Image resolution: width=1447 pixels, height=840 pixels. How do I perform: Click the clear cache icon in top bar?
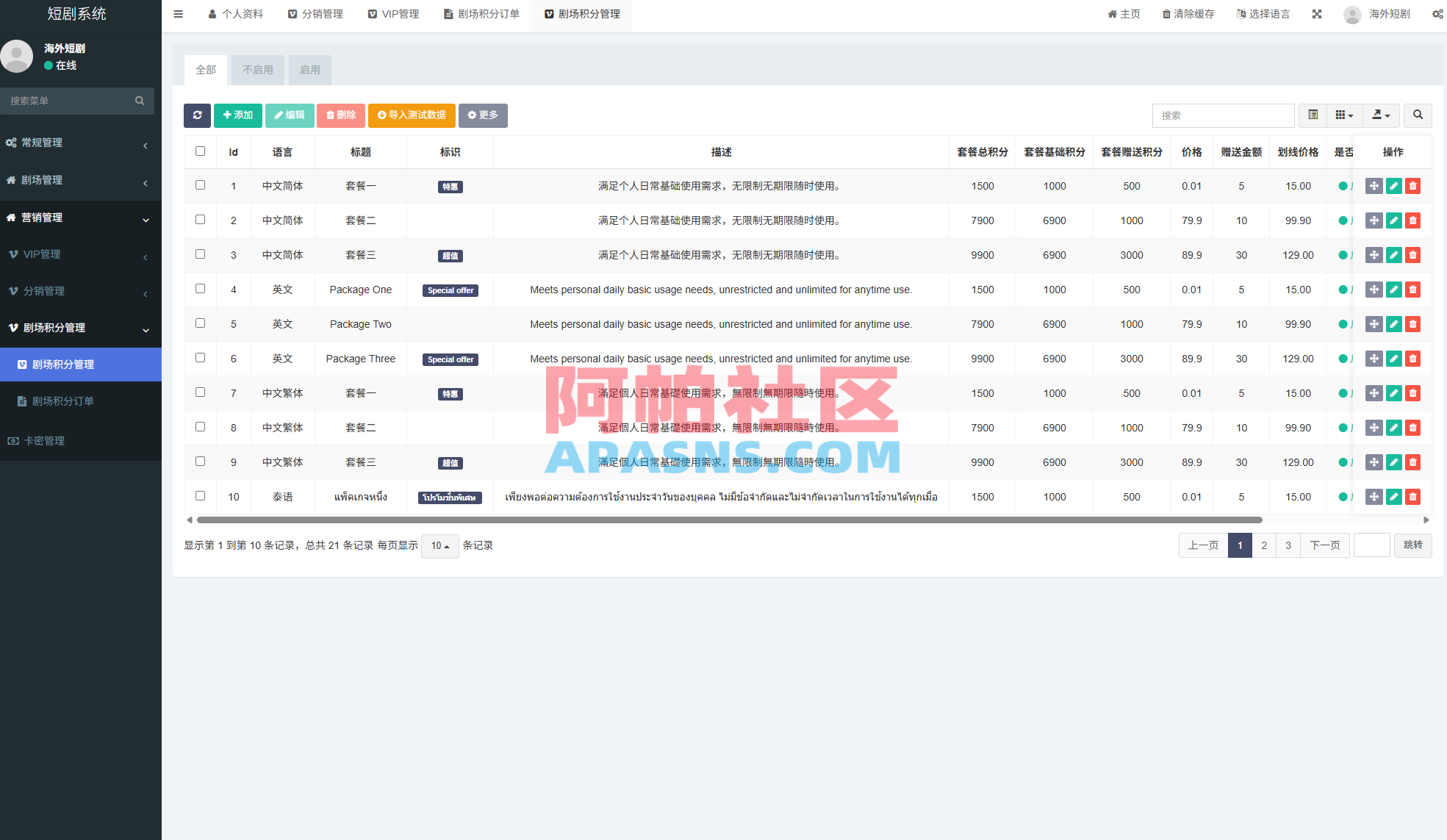tap(1165, 13)
